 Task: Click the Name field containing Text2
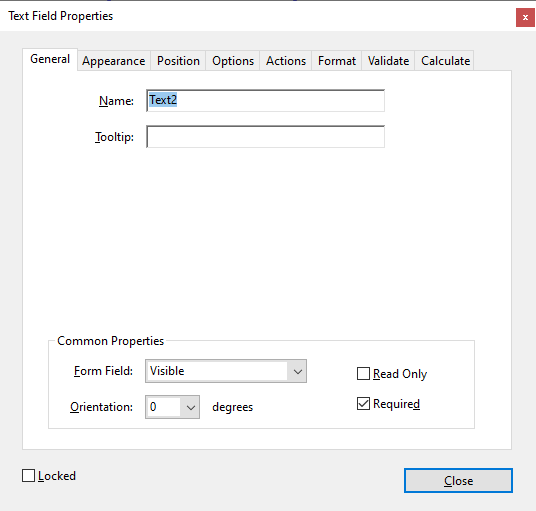pyautogui.click(x=266, y=100)
